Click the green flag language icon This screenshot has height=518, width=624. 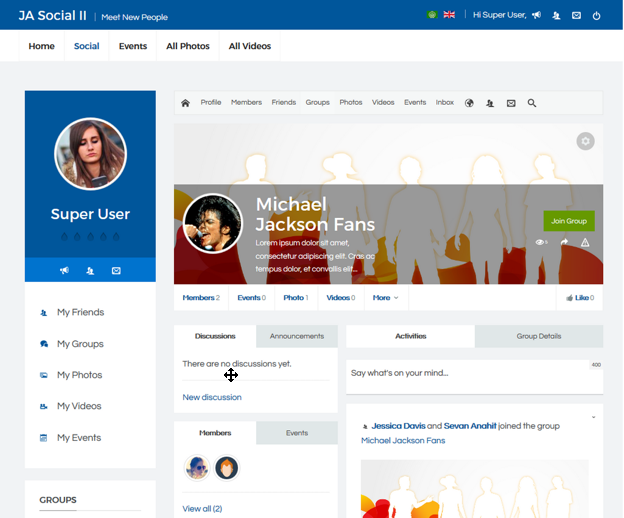432,15
